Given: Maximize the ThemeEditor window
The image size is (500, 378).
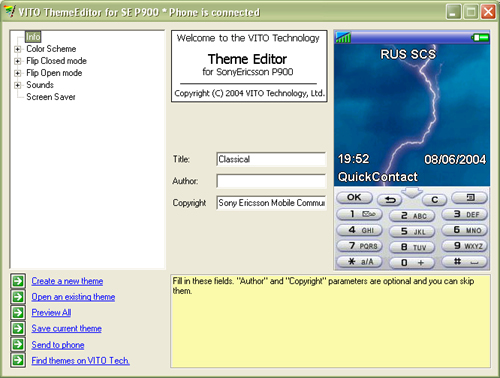Looking at the screenshot, I should (471, 12).
